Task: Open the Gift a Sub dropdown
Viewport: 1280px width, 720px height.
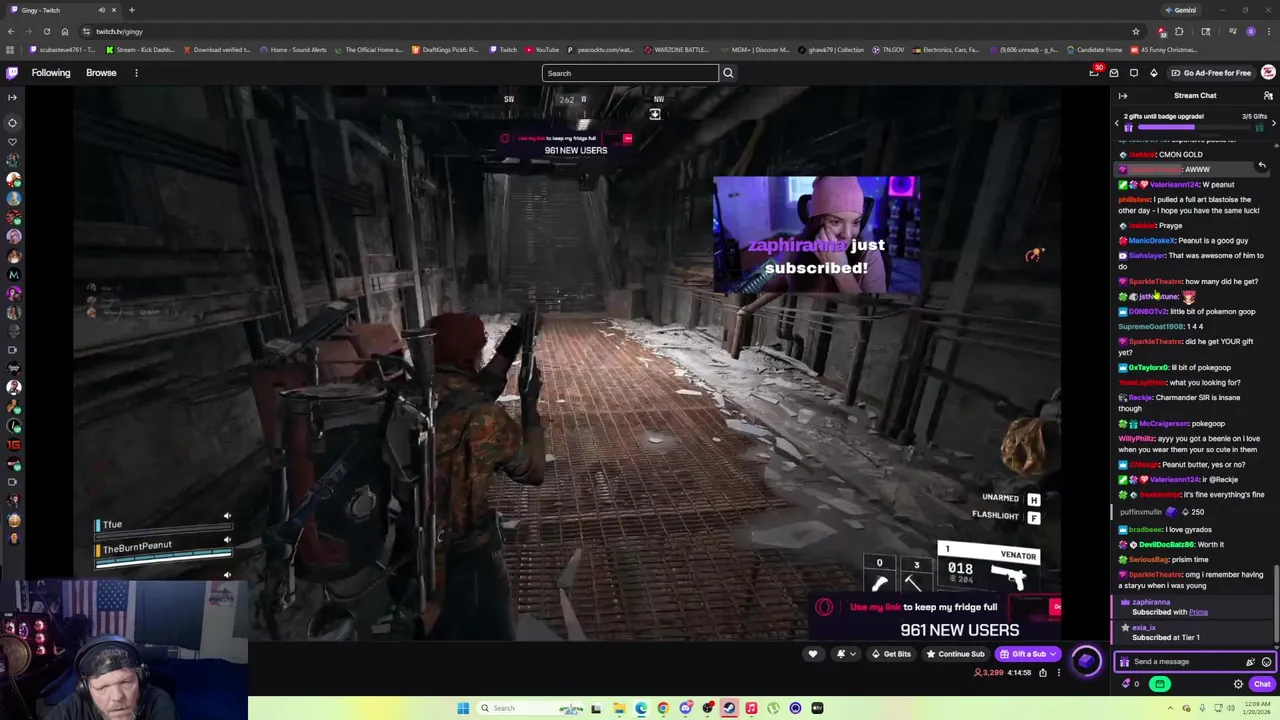Action: click(x=1028, y=654)
